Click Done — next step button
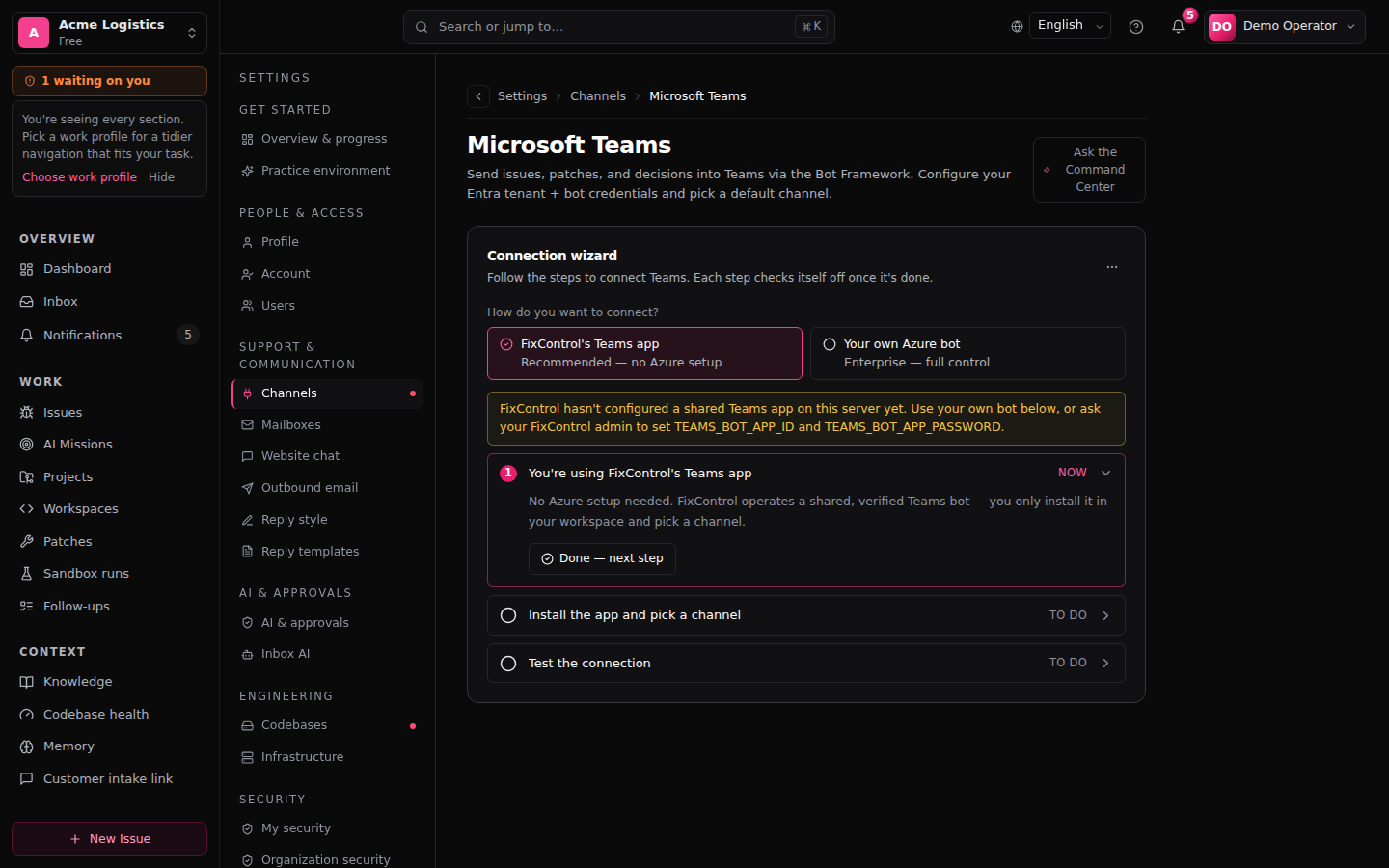 602,558
